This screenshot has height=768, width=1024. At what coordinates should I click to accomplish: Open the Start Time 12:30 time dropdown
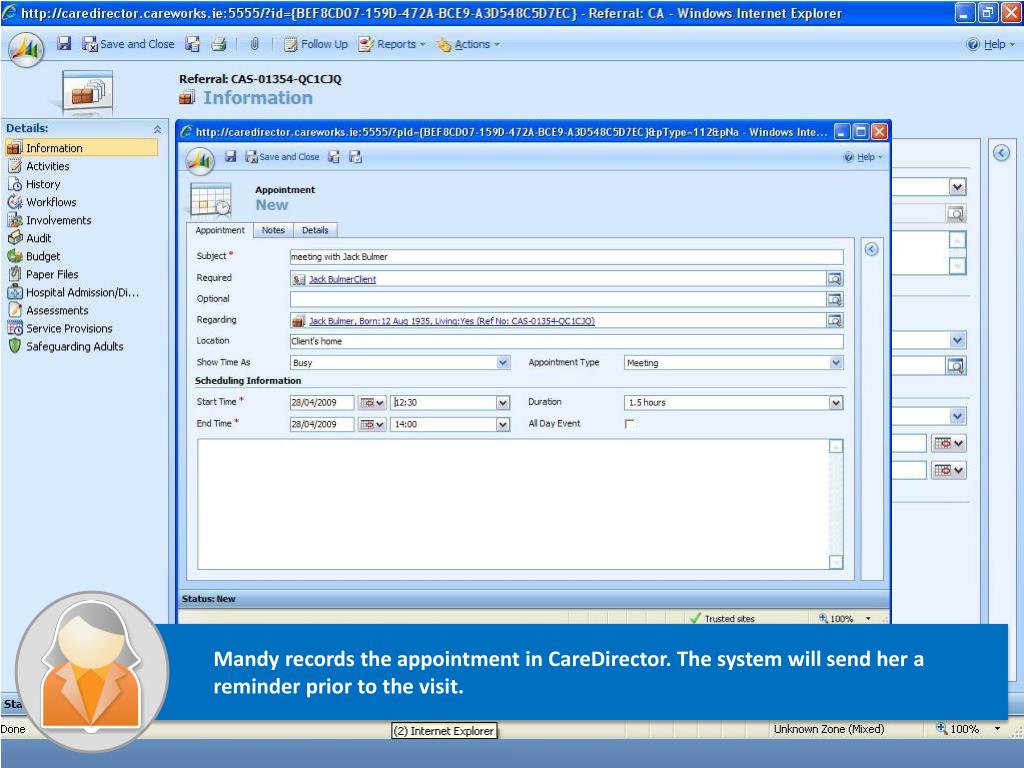(x=503, y=403)
